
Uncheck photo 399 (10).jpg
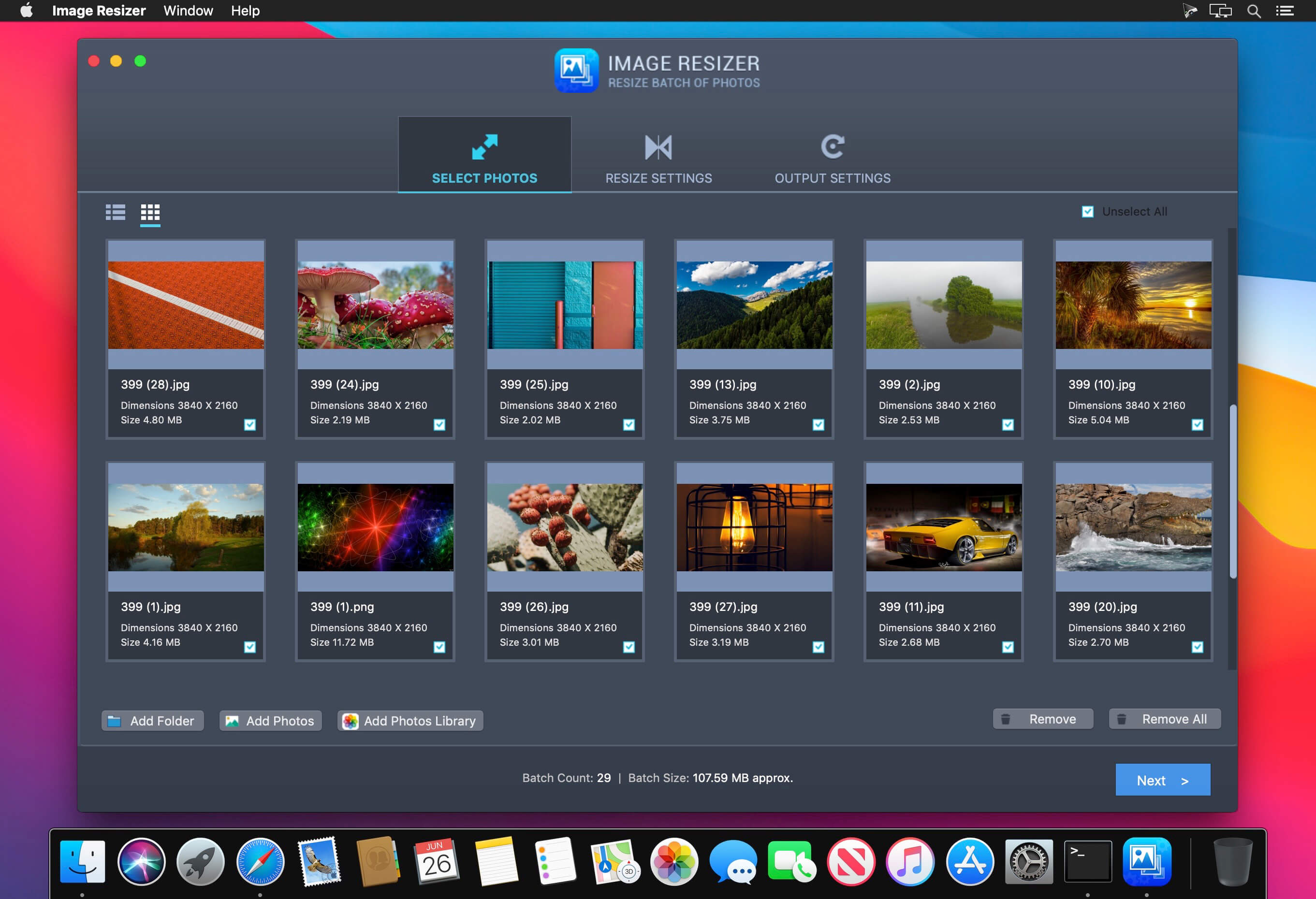(1198, 424)
